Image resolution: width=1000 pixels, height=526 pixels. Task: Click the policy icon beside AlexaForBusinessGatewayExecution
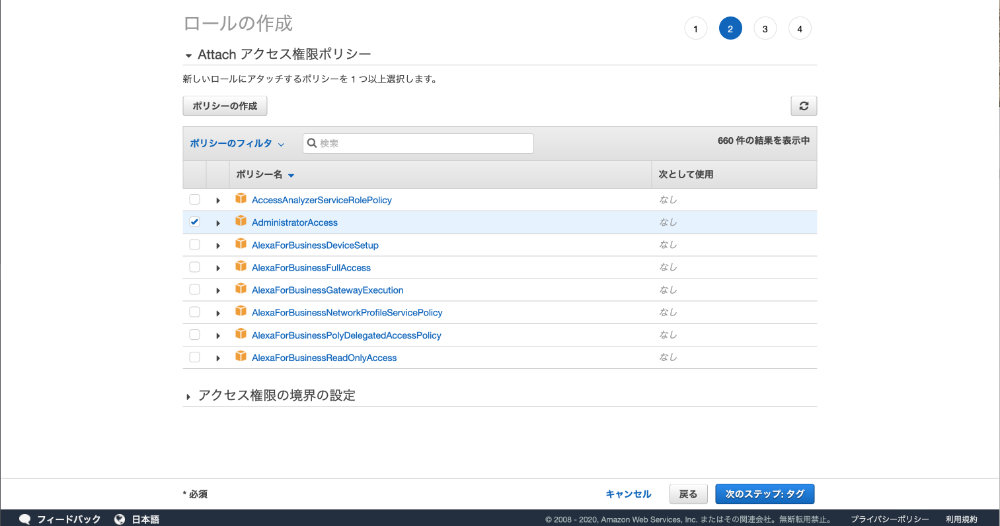[240, 289]
